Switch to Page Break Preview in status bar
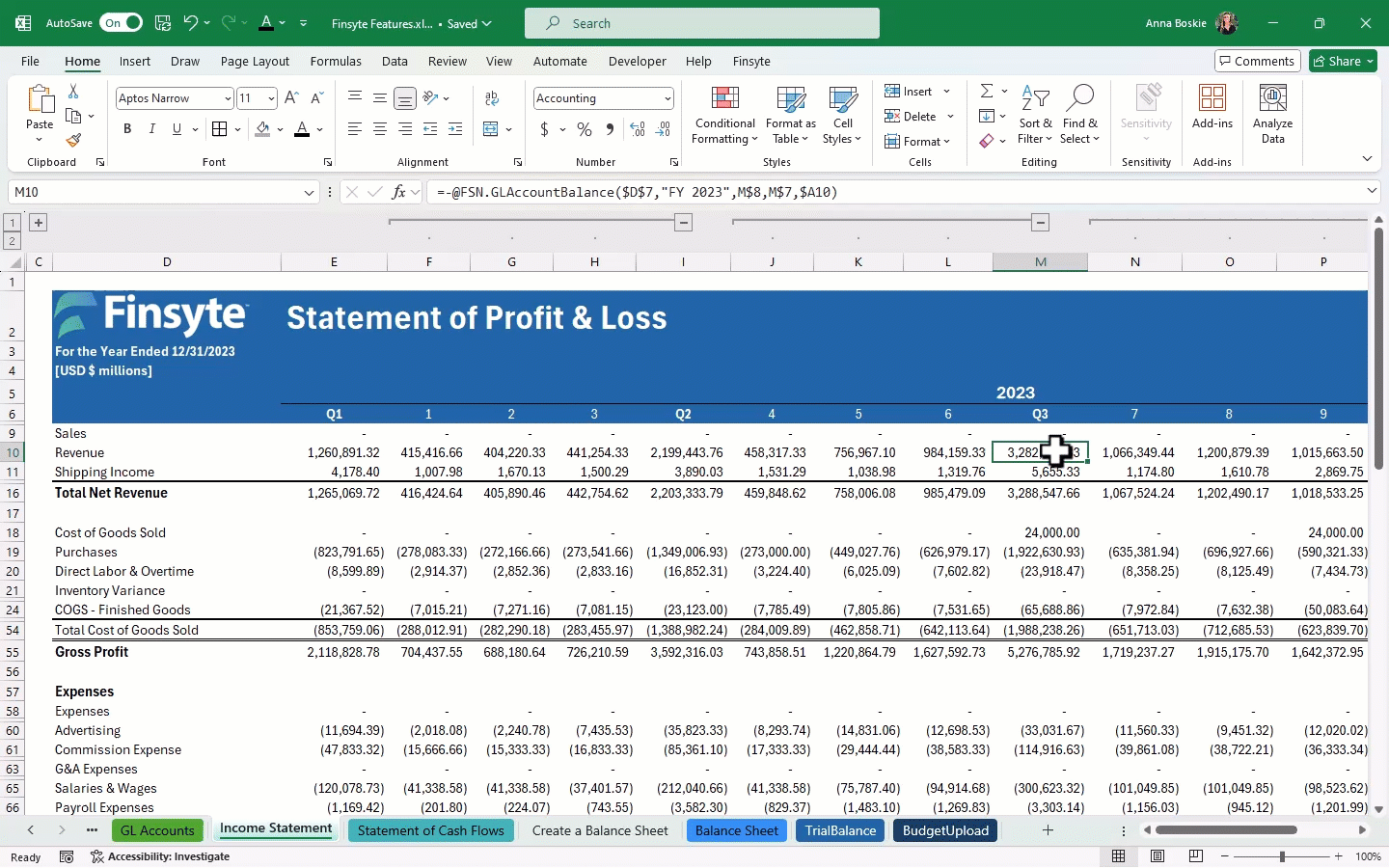The image size is (1389, 868). coord(1196,856)
